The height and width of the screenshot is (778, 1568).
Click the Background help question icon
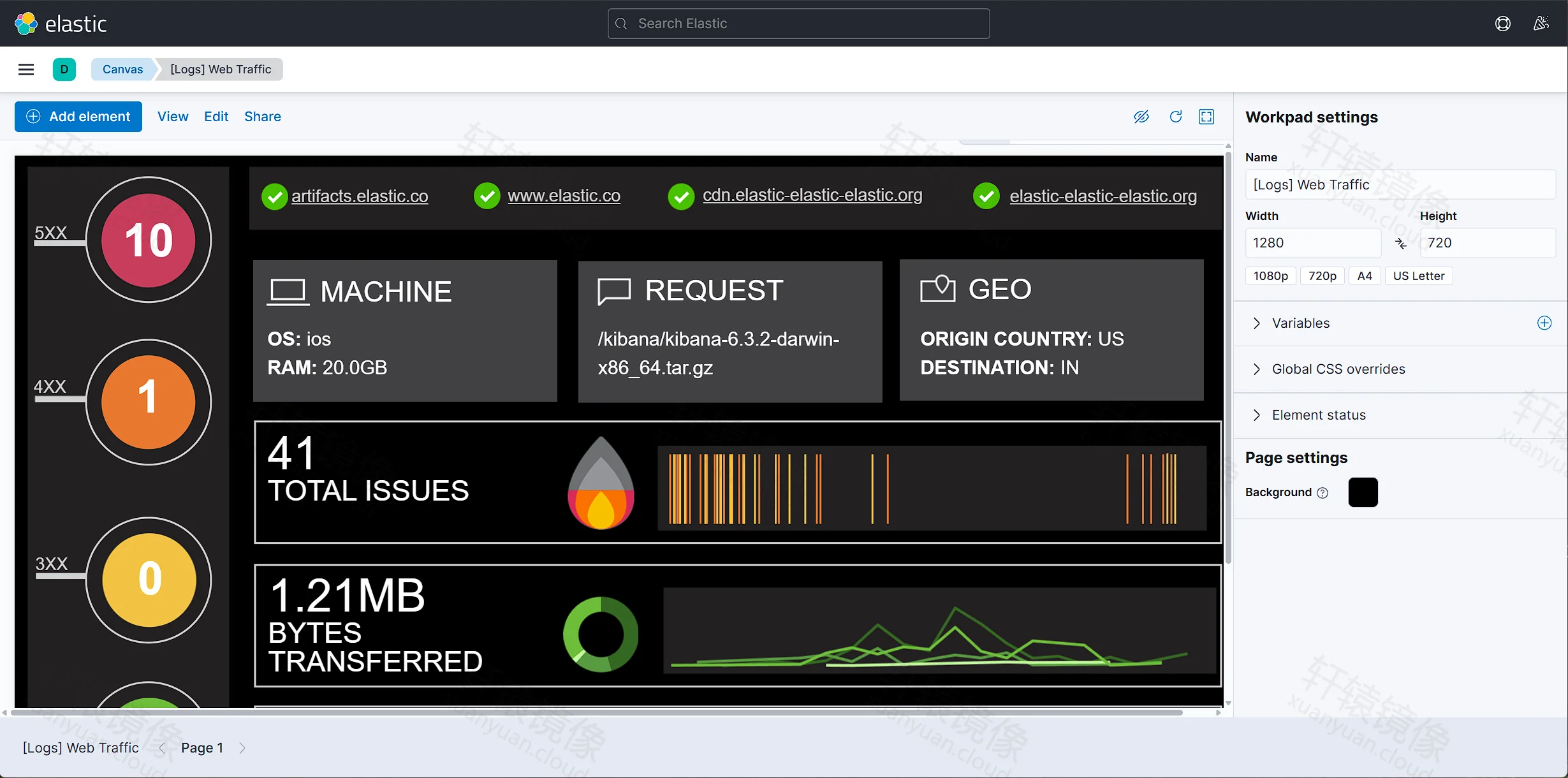pyautogui.click(x=1323, y=492)
